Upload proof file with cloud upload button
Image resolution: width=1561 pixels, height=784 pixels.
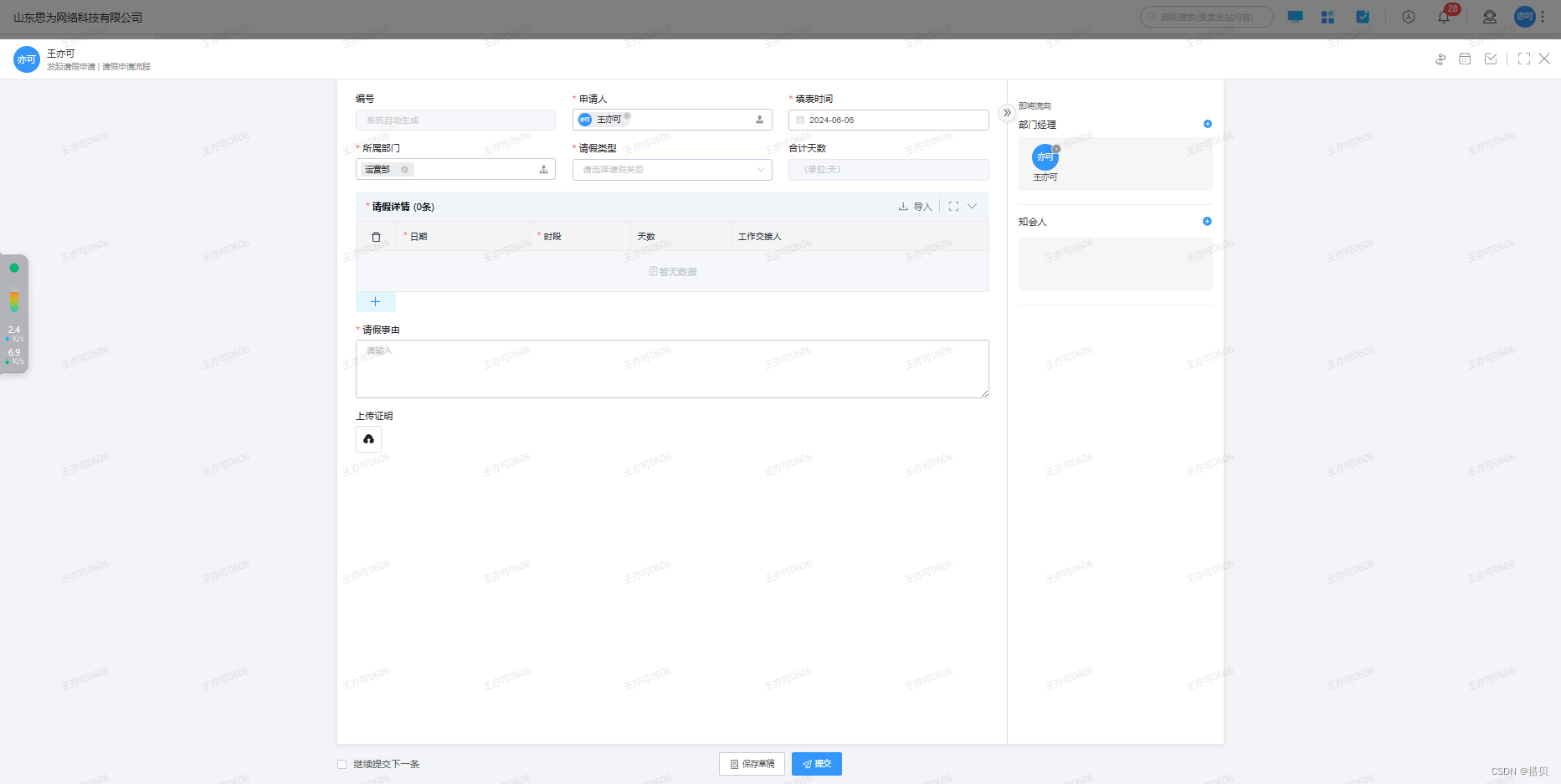pyautogui.click(x=368, y=439)
